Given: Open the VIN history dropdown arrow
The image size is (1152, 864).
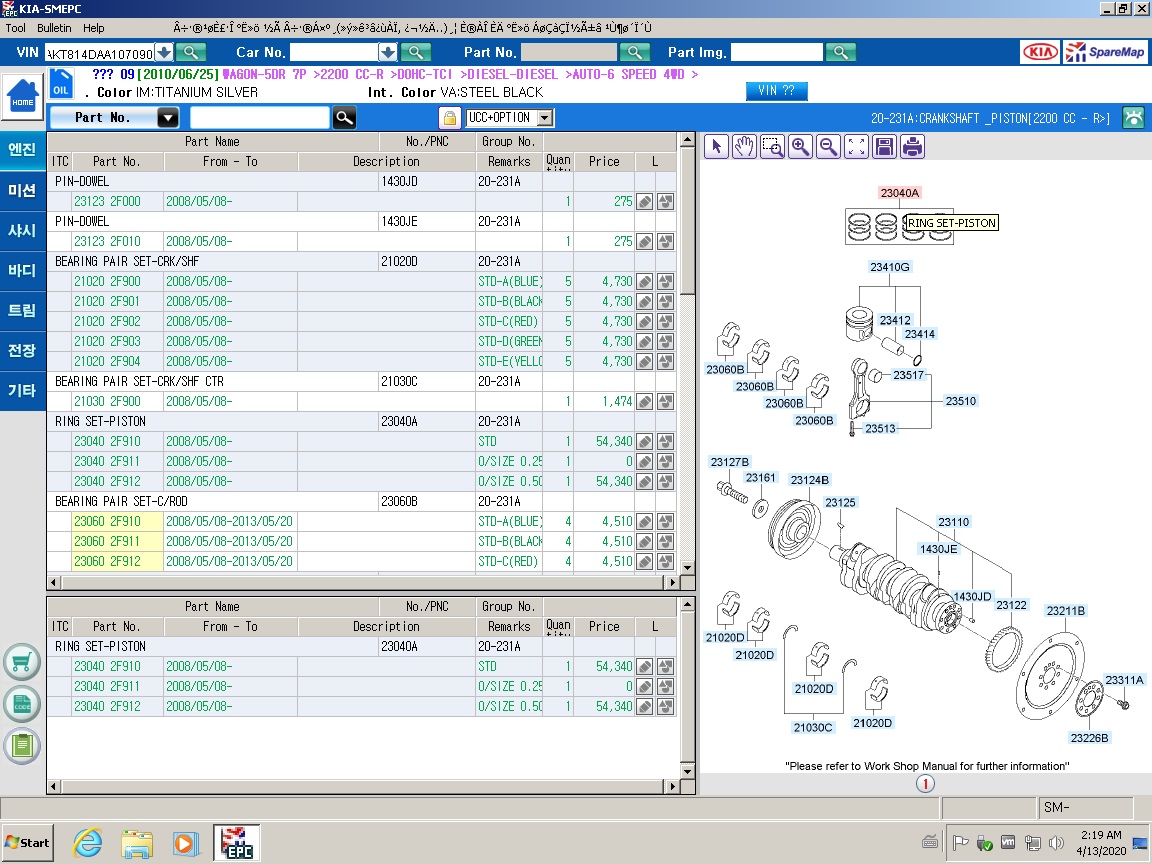Looking at the screenshot, I should (165, 52).
